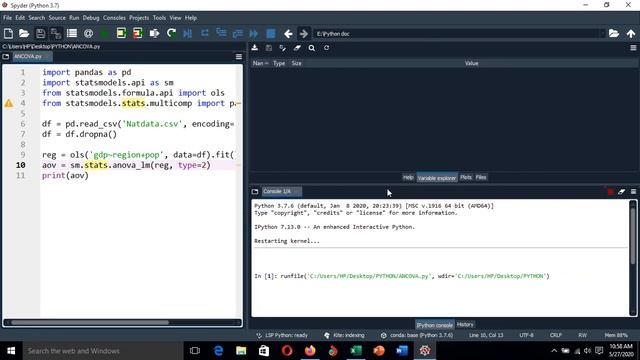Click the working directory path field
The width and height of the screenshot is (640, 360).
coord(459,34)
